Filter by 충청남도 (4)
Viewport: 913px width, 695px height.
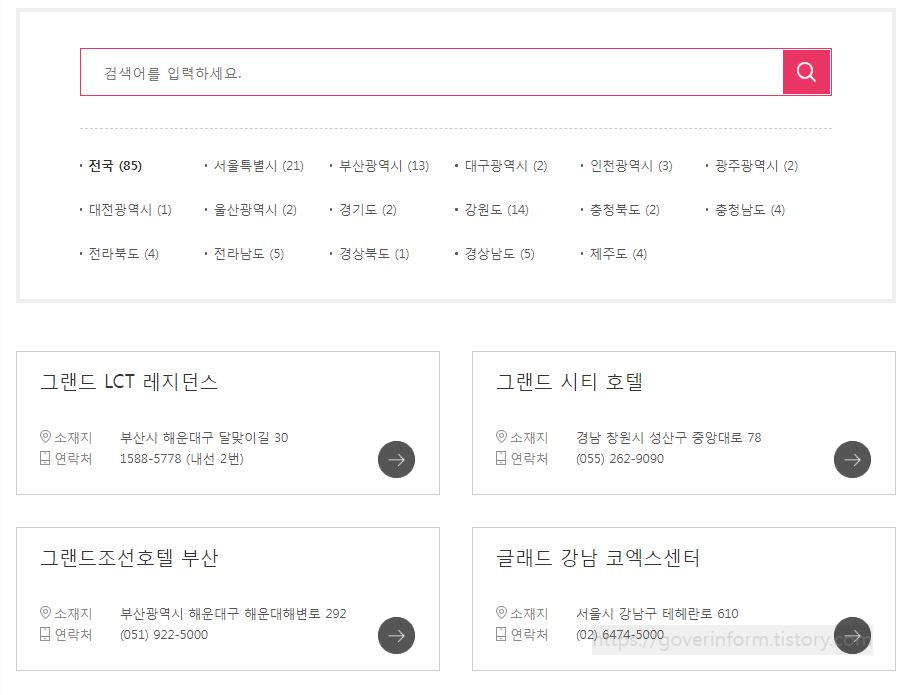tap(750, 210)
